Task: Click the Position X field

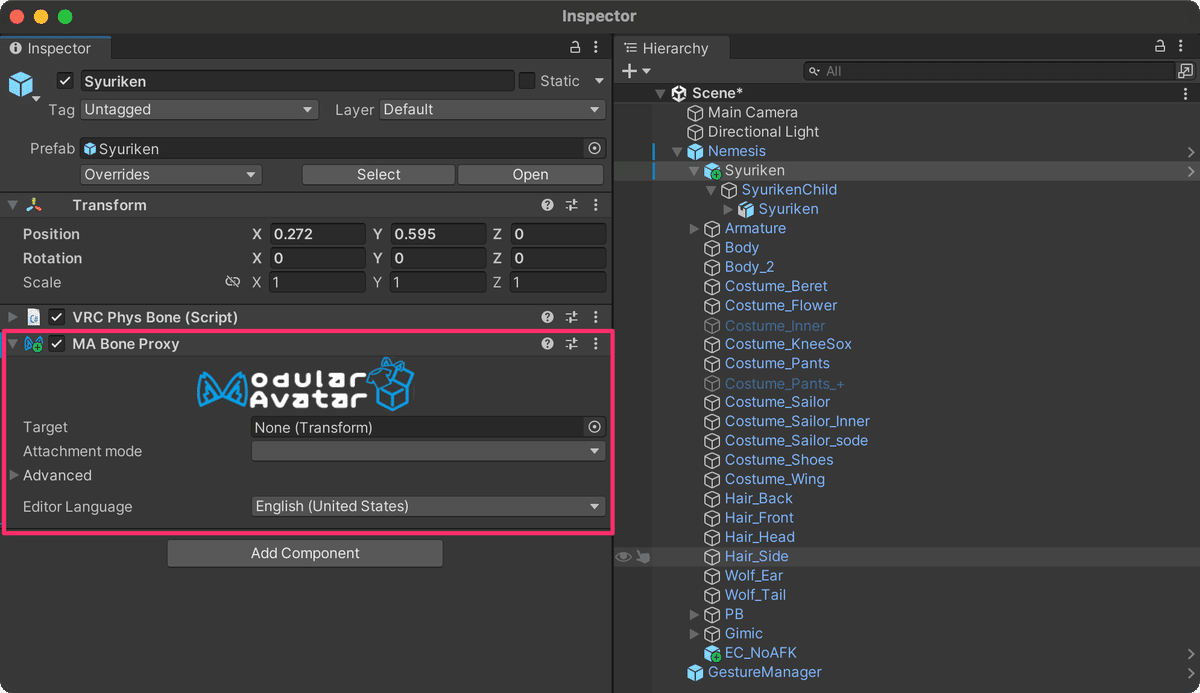Action: pos(317,234)
